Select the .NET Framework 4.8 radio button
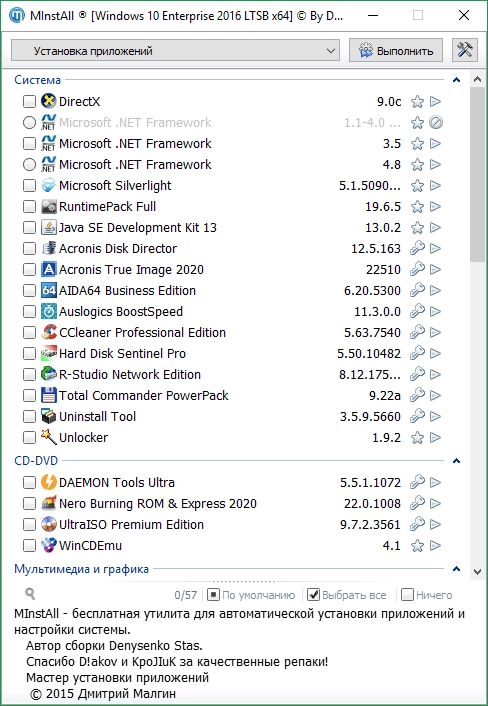This screenshot has width=488, height=706. (29, 165)
